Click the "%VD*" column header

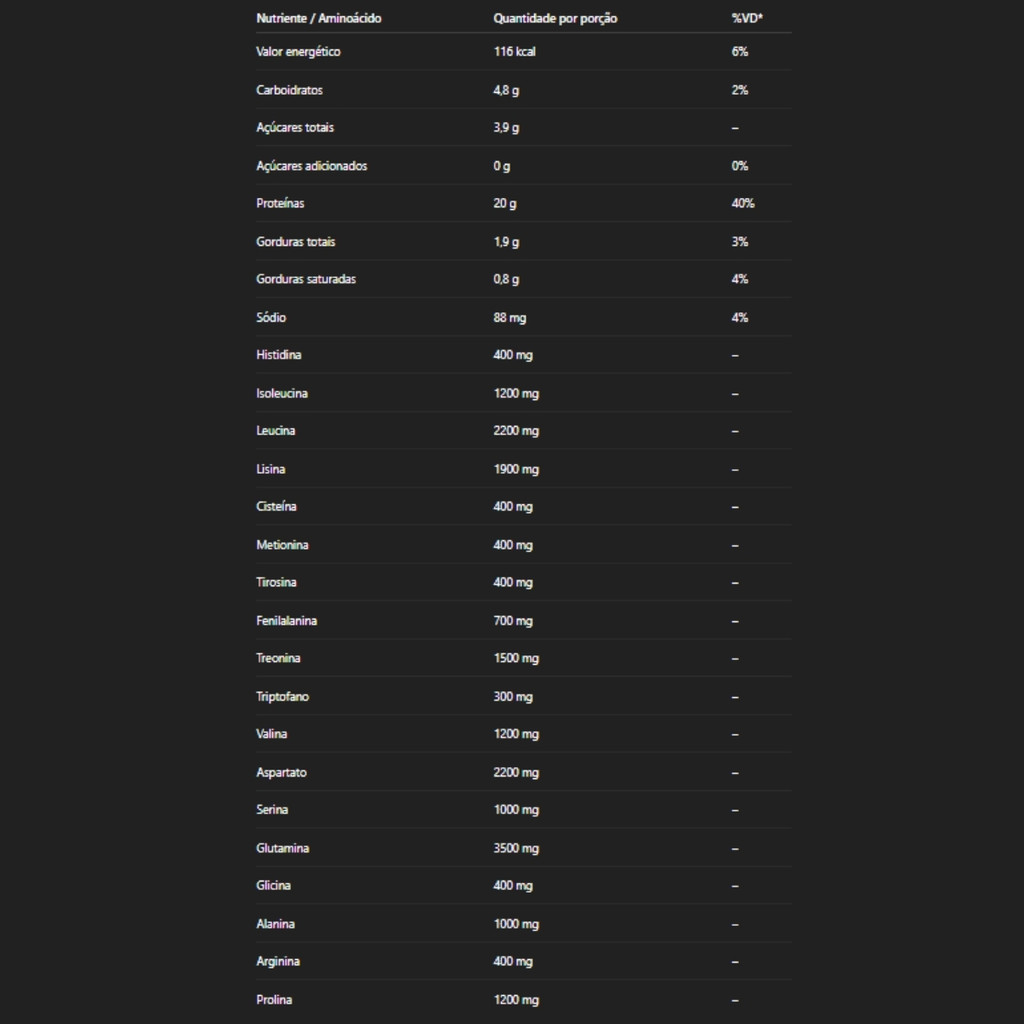point(747,18)
